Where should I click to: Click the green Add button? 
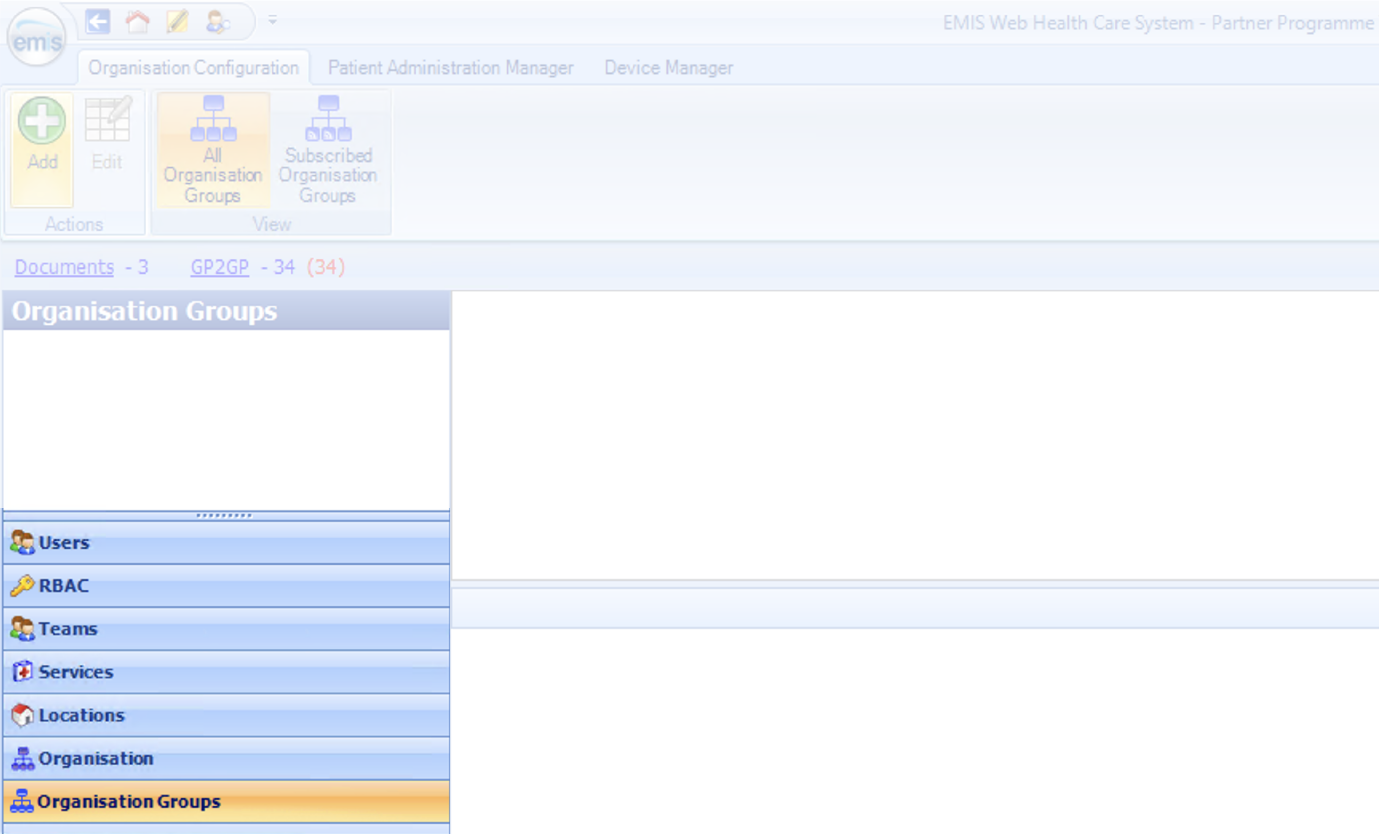pyautogui.click(x=42, y=150)
